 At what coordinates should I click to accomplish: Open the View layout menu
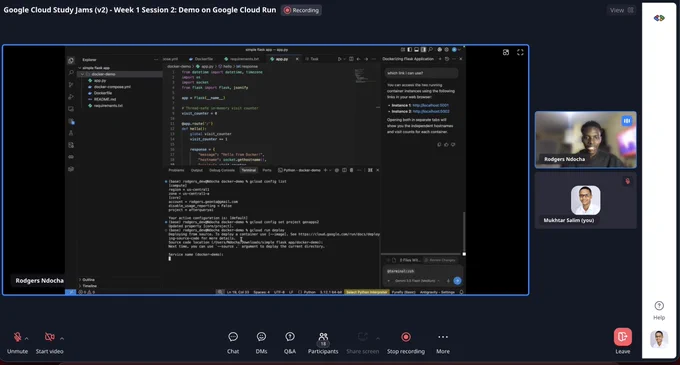coord(621,10)
